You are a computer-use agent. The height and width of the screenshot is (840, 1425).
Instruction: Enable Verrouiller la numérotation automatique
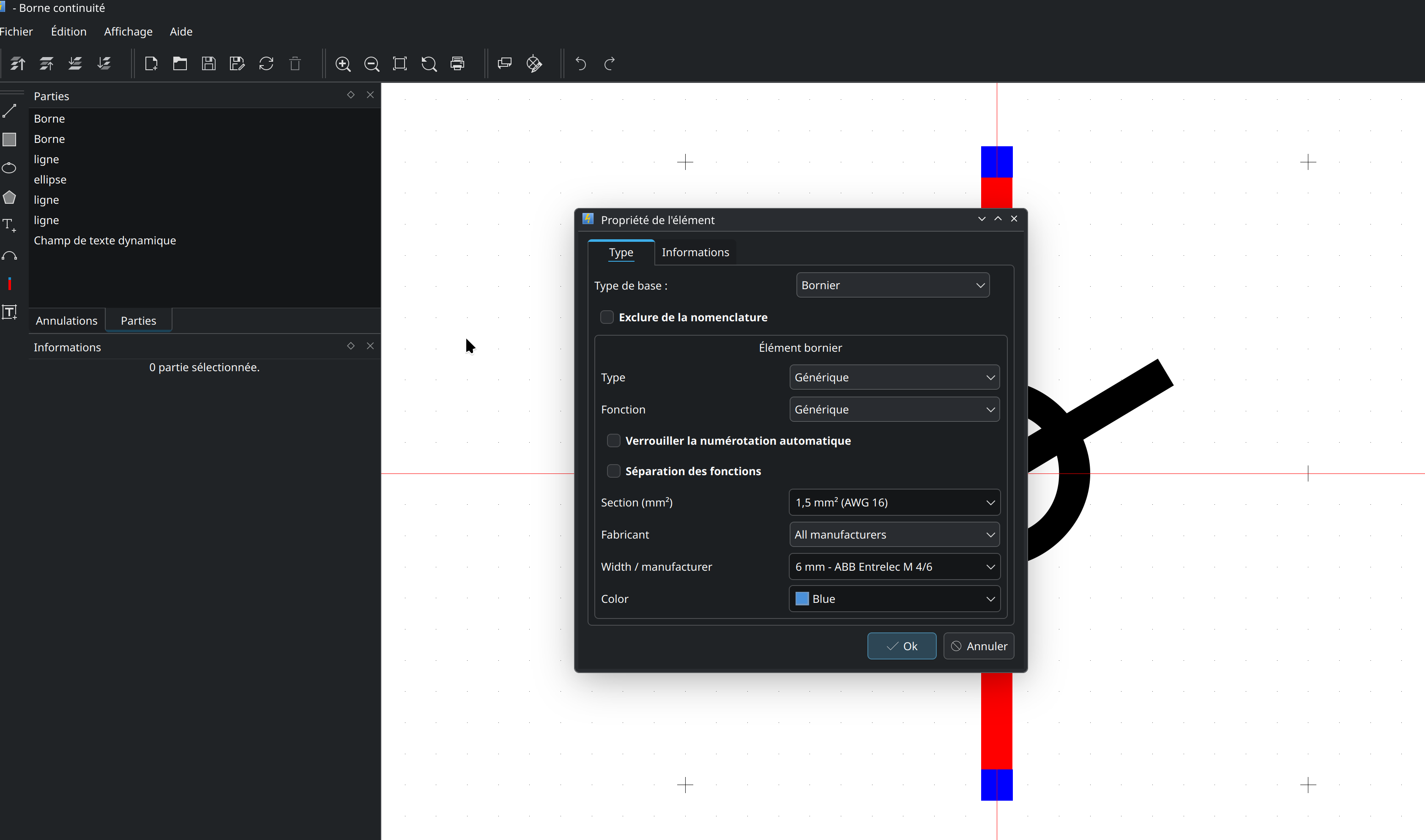[x=613, y=441]
